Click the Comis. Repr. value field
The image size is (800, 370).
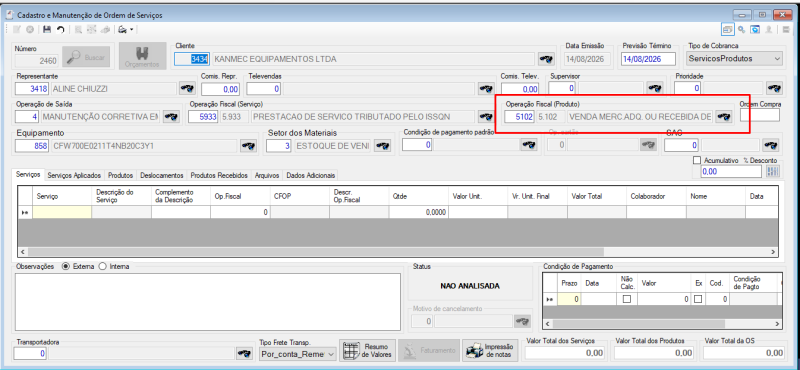pyautogui.click(x=220, y=89)
